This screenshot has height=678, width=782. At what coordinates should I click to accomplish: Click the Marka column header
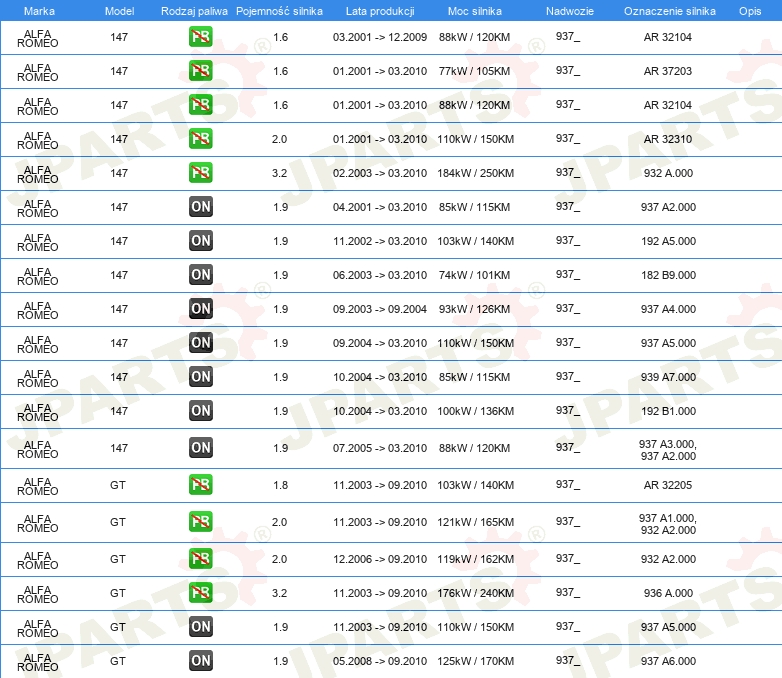tap(39, 10)
